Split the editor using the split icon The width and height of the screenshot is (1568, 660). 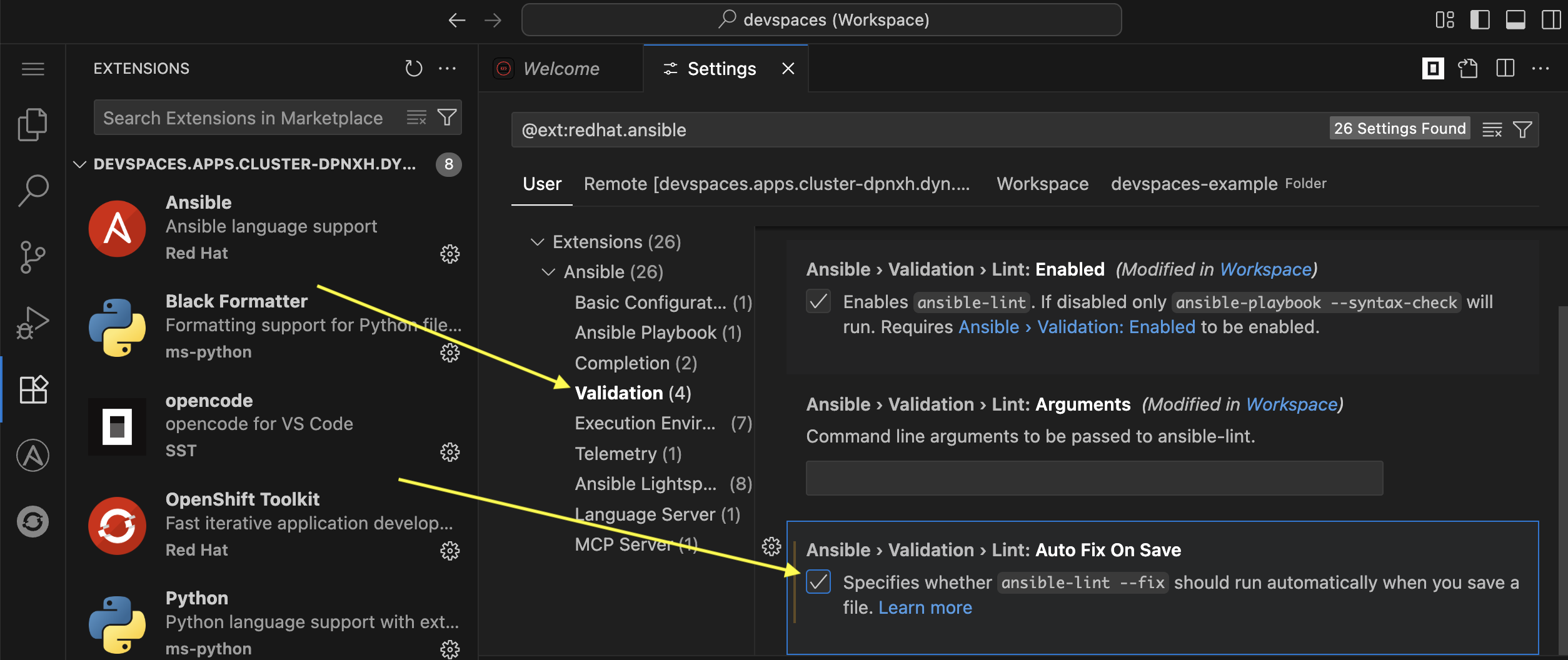[1505, 69]
